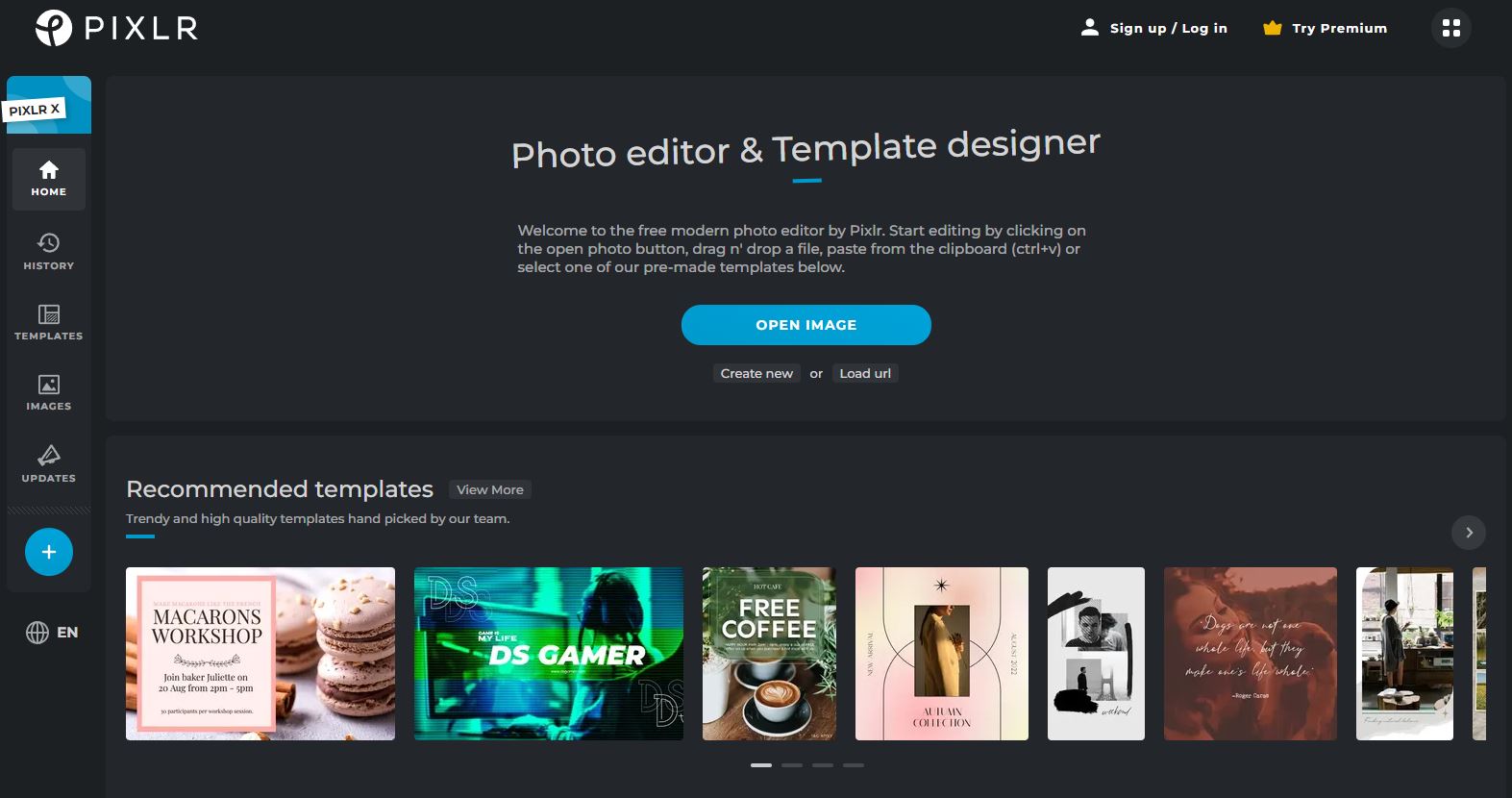Open the History panel in sidebar
Viewport: 1512px width, 798px height.
tap(48, 251)
